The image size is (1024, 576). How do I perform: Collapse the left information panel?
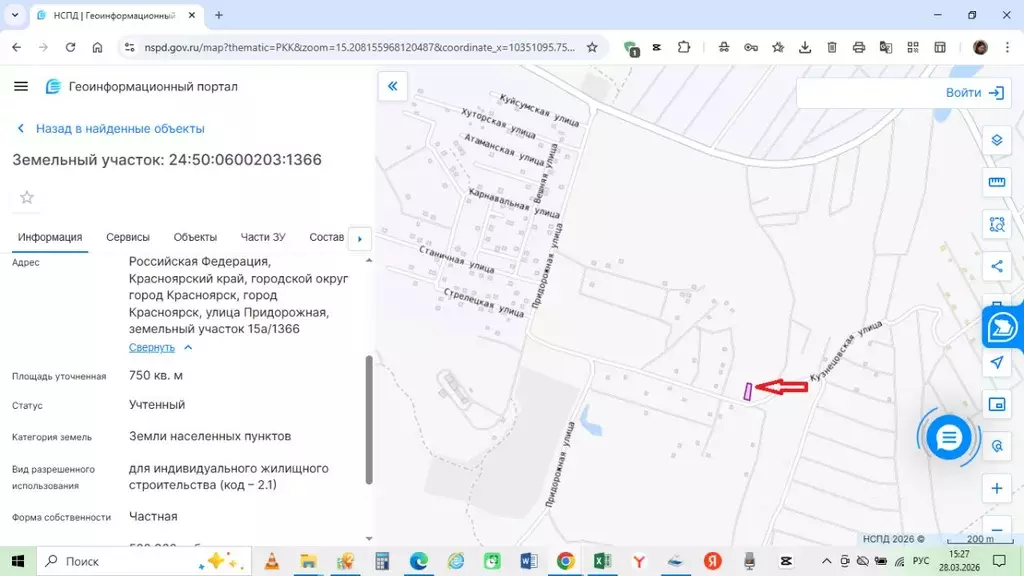click(392, 87)
